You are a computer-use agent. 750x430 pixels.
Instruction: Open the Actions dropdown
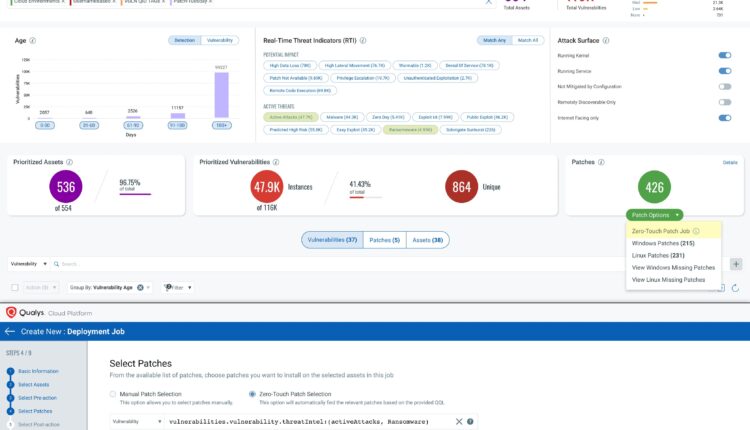(41, 287)
